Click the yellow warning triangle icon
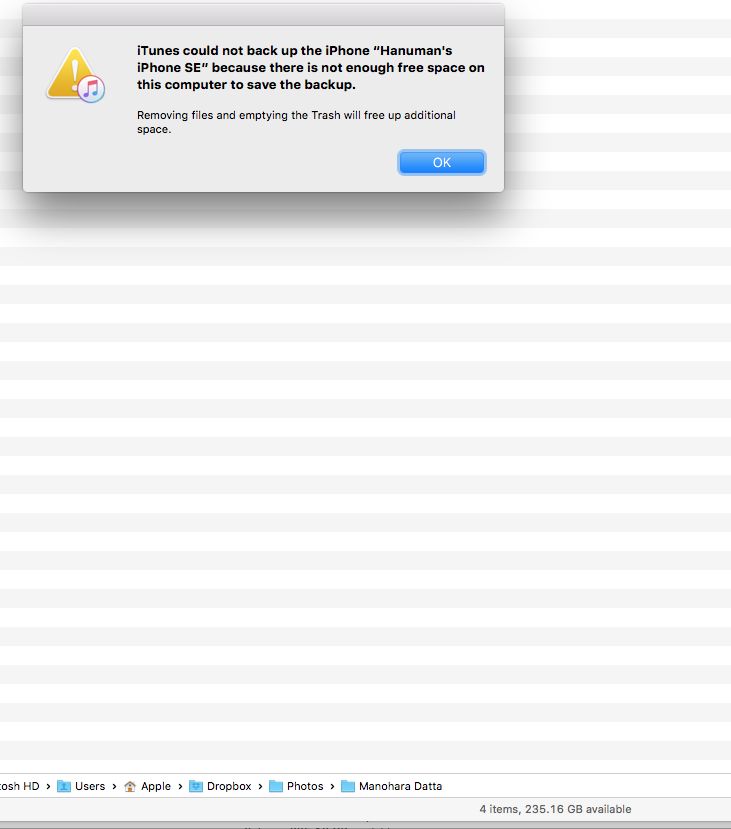 (70, 73)
